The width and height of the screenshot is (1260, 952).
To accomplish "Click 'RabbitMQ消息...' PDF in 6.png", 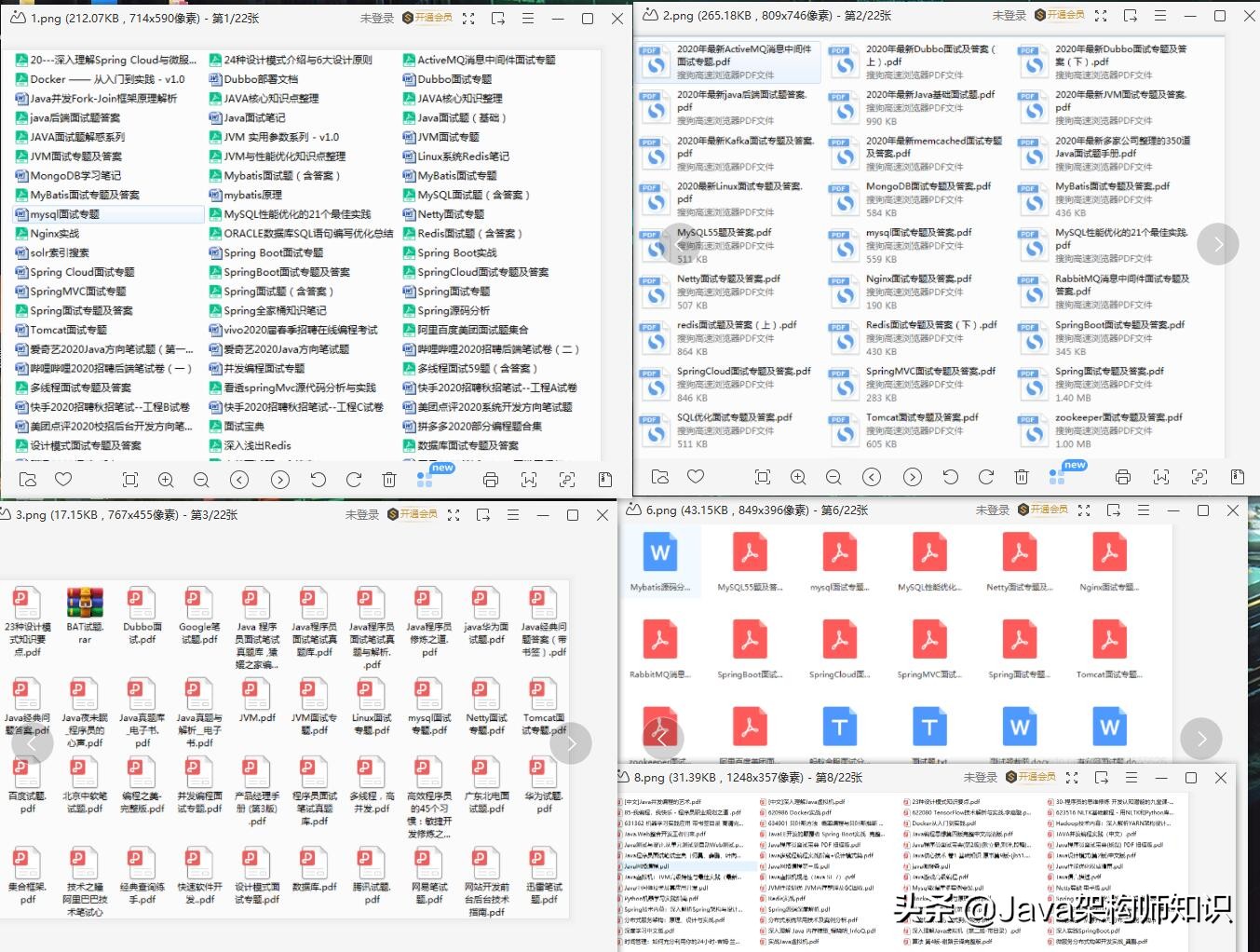I will point(660,650).
